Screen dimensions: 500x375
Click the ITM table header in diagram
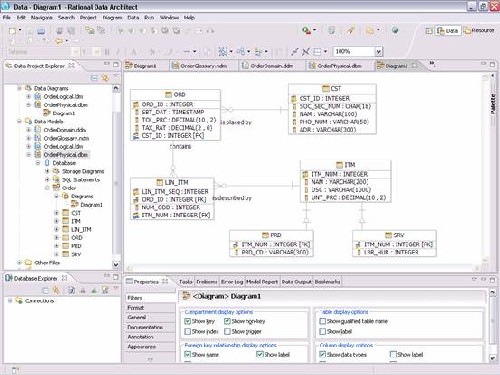(x=346, y=165)
